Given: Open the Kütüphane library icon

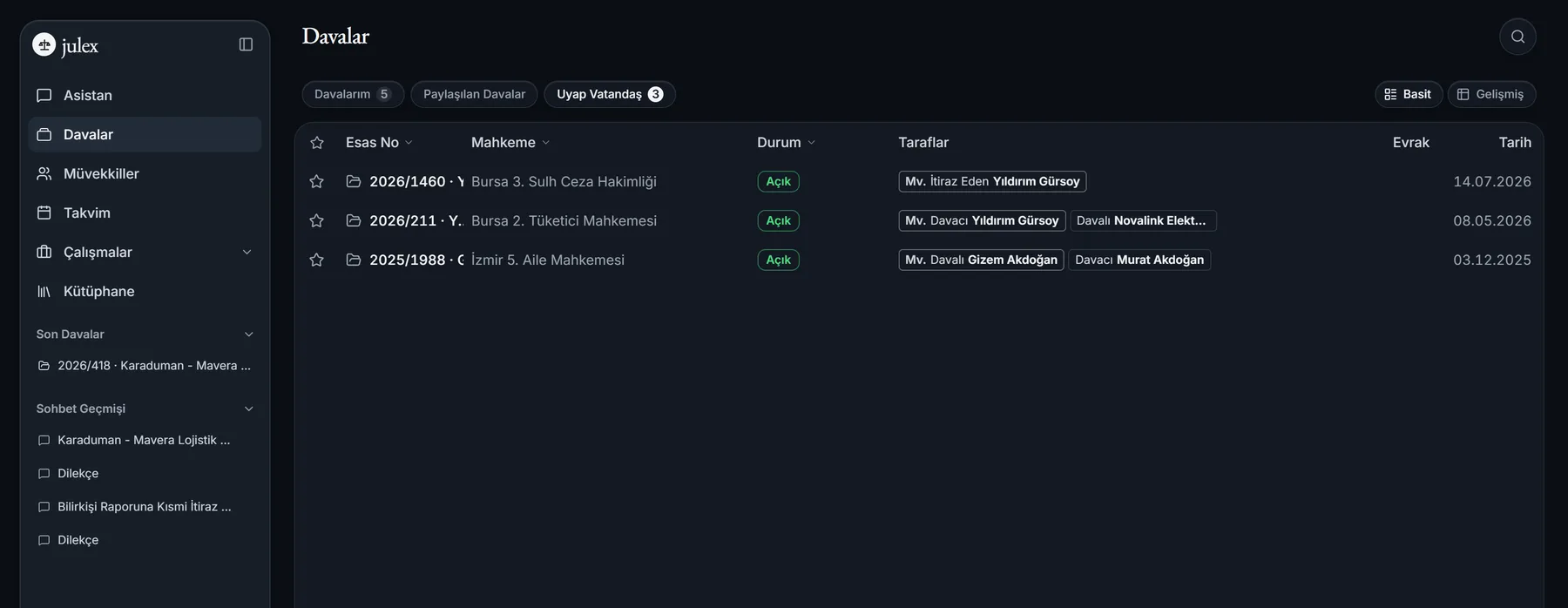Looking at the screenshot, I should (44, 291).
